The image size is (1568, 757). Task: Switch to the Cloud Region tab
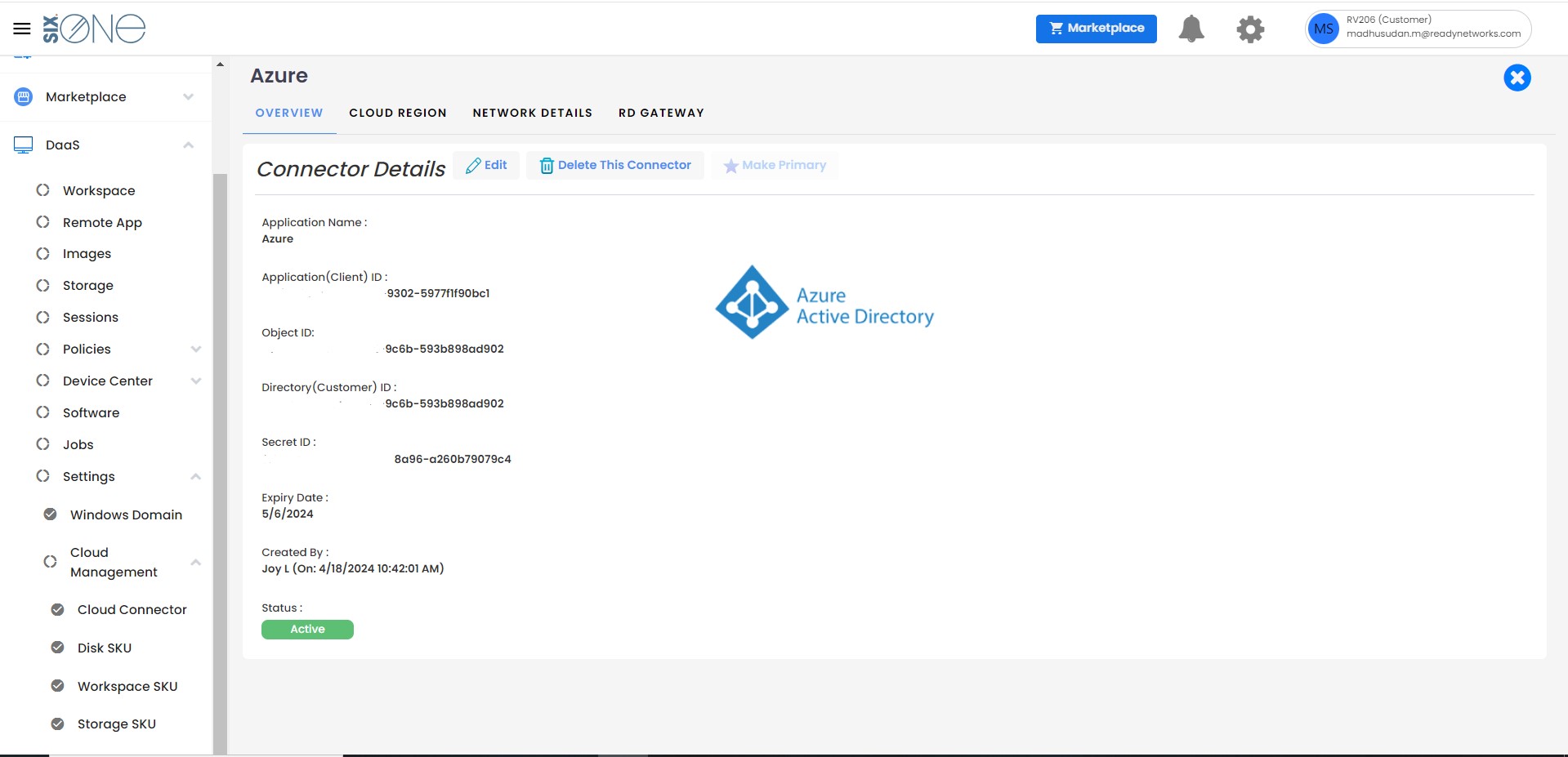(398, 113)
